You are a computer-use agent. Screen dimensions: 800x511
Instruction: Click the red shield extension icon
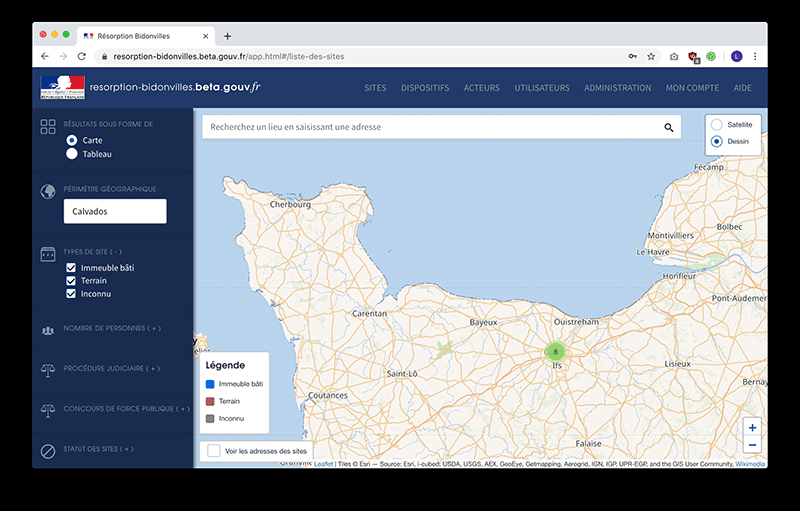(693, 57)
